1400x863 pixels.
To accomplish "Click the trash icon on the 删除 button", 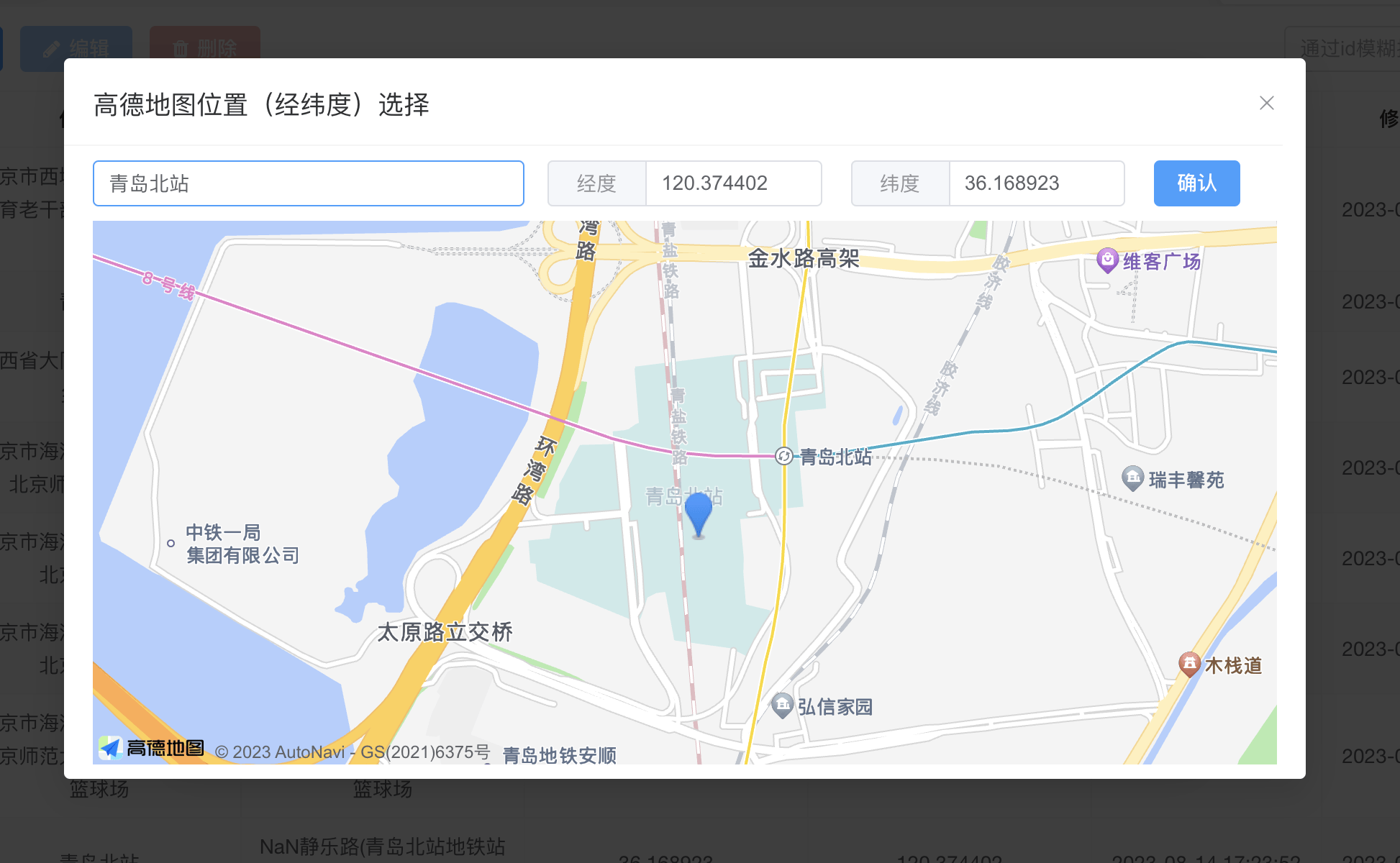I will click(181, 48).
